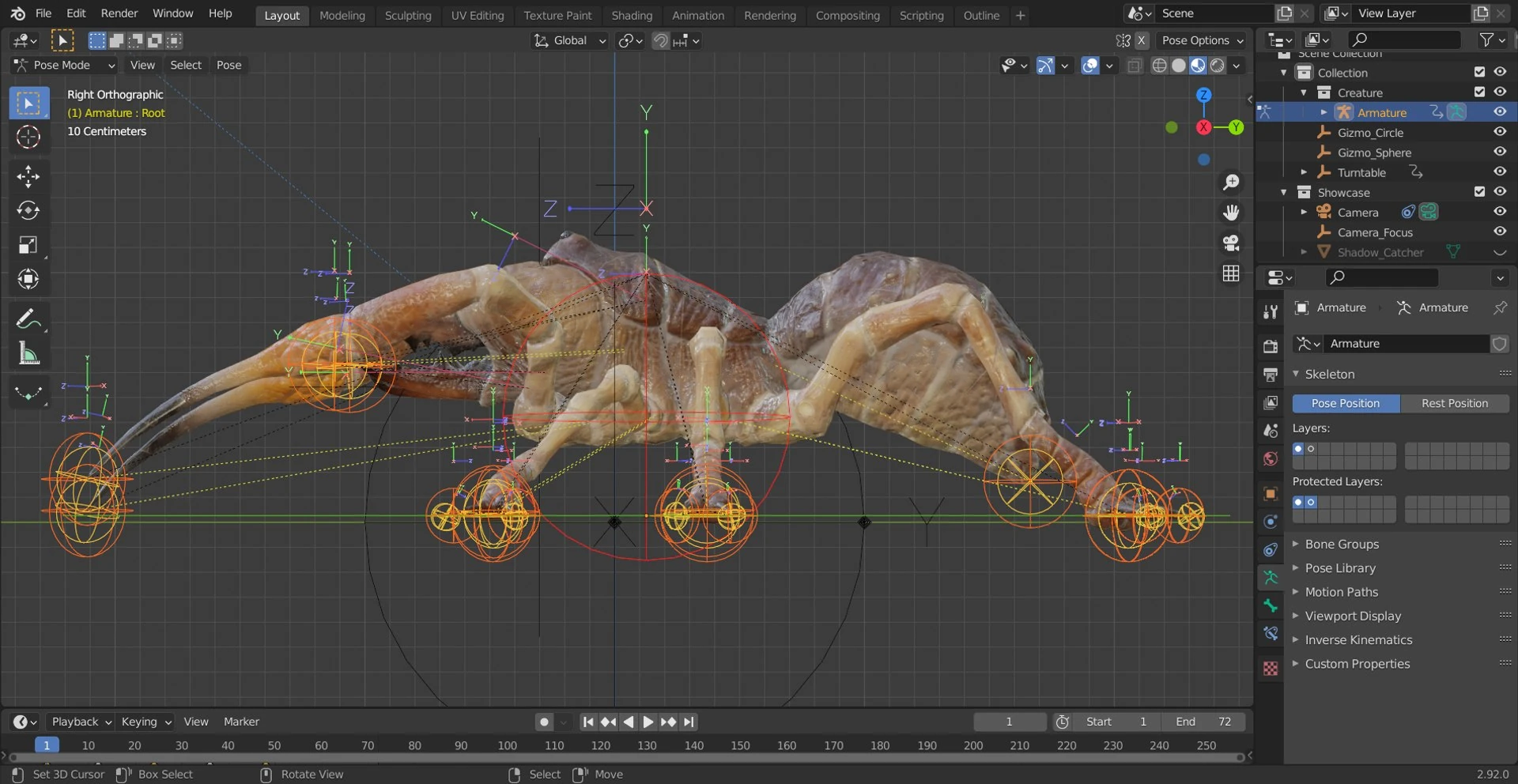Viewport: 1518px width, 784px height.
Task: Hide the Gizmo_Circle object in the outliner
Action: (1499, 131)
